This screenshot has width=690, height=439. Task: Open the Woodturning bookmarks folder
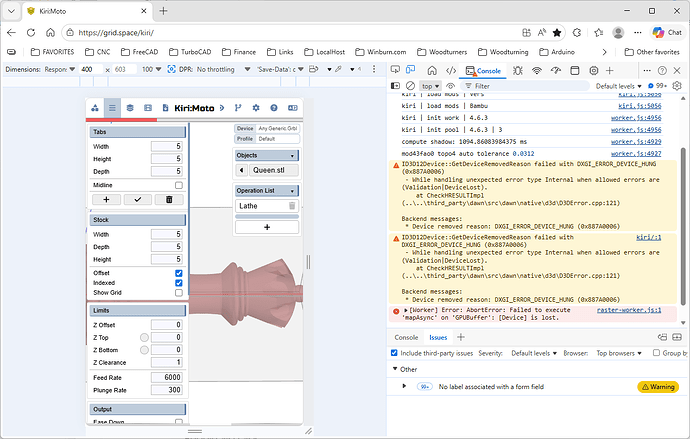(503, 52)
